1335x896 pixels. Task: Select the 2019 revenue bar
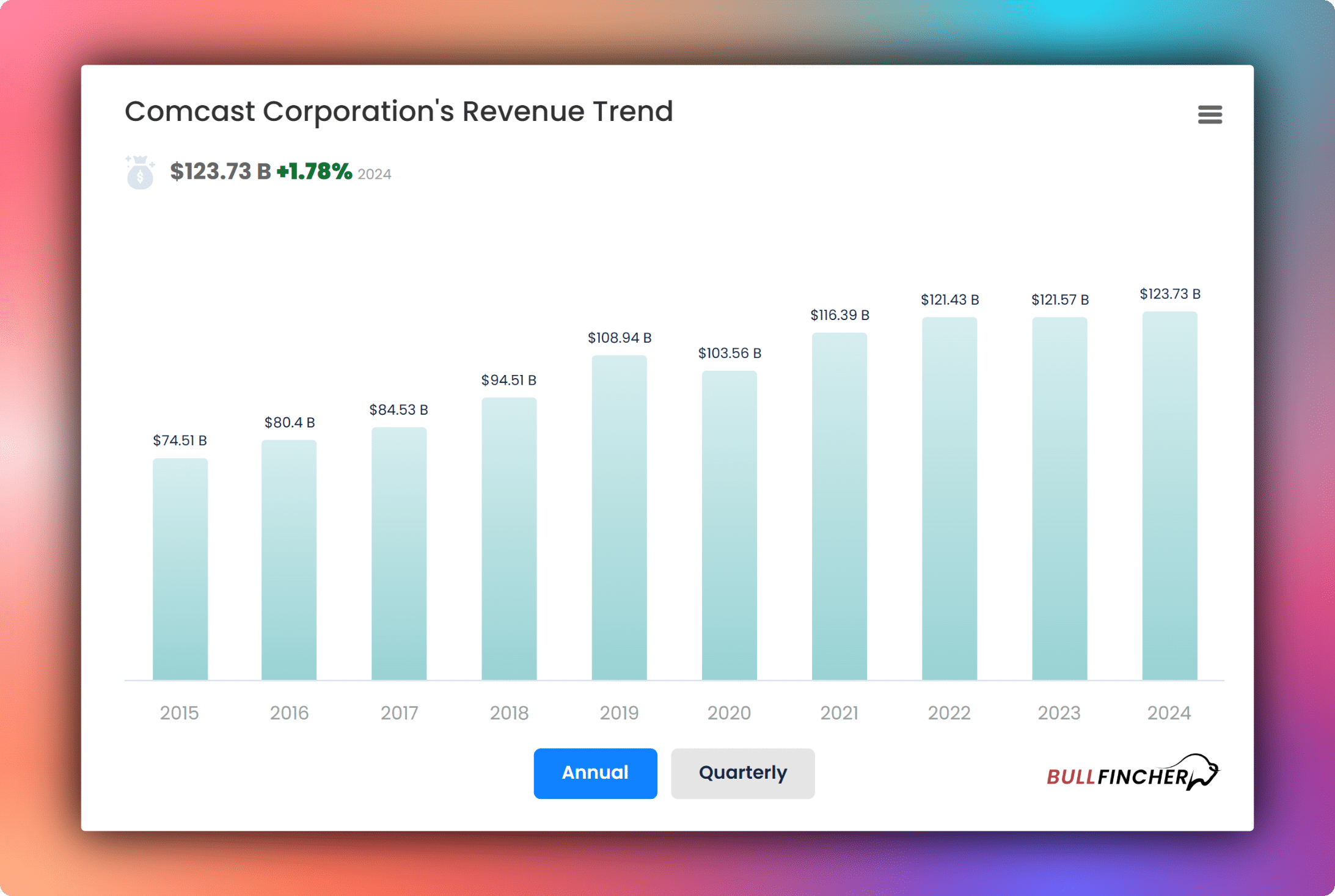point(619,517)
